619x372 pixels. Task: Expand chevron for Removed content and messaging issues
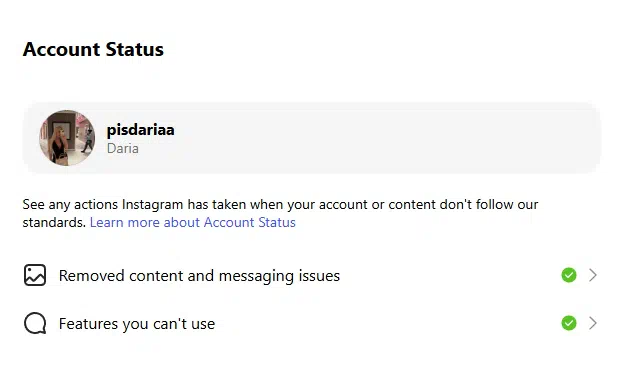click(x=593, y=275)
